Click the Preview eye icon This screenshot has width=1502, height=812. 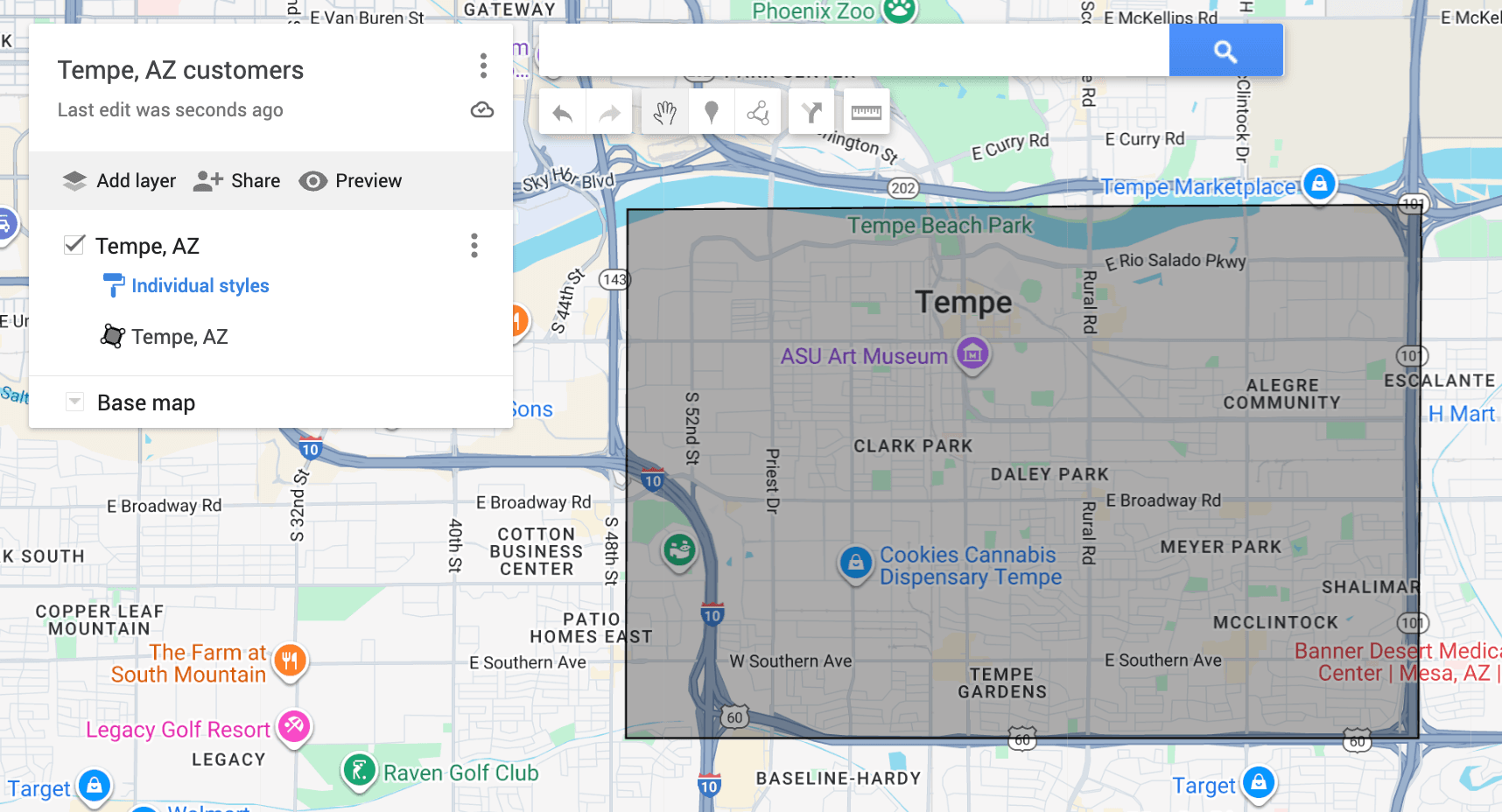point(312,181)
